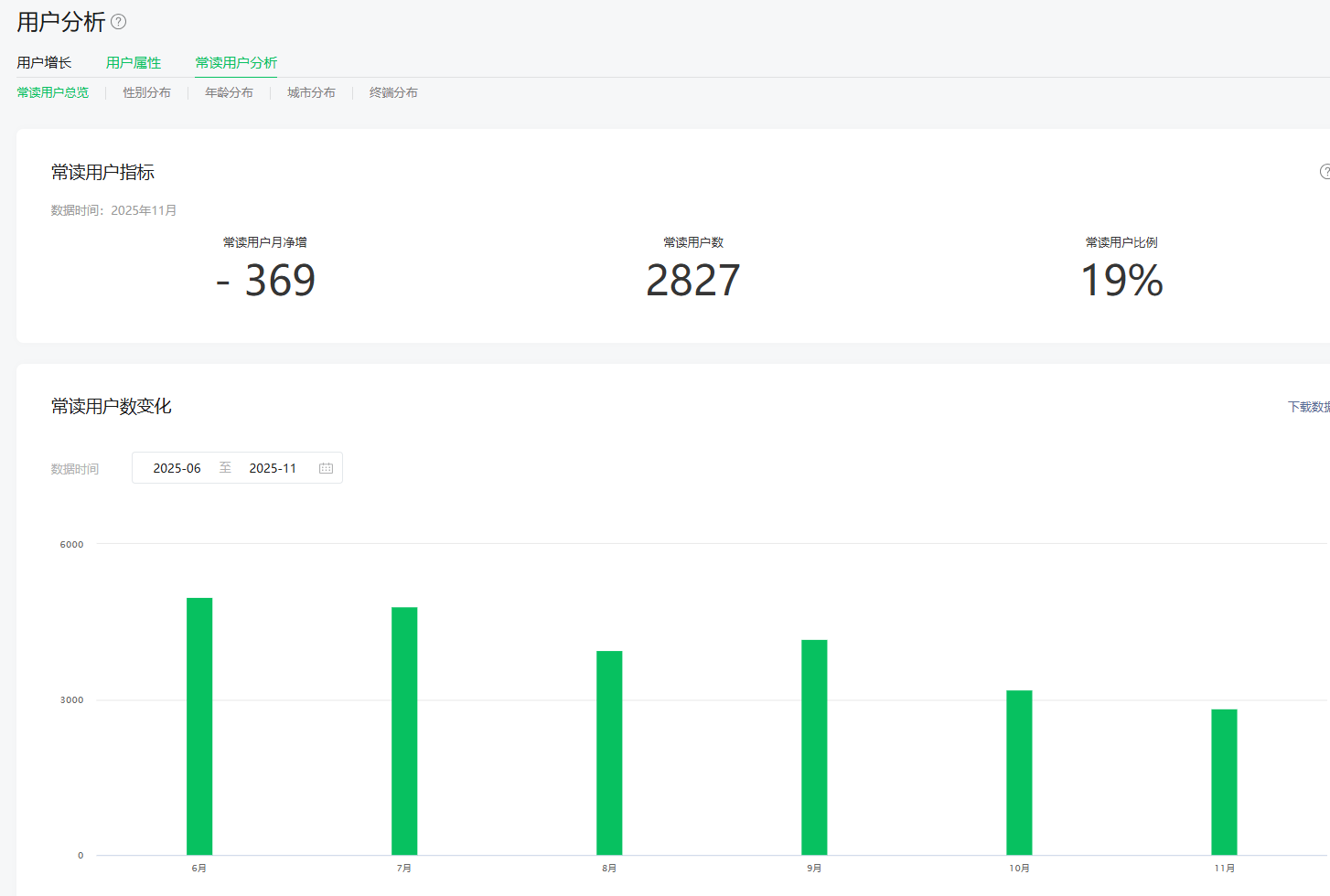Select the 11月 bar in the chart
The height and width of the screenshot is (896, 1330).
[1224, 782]
